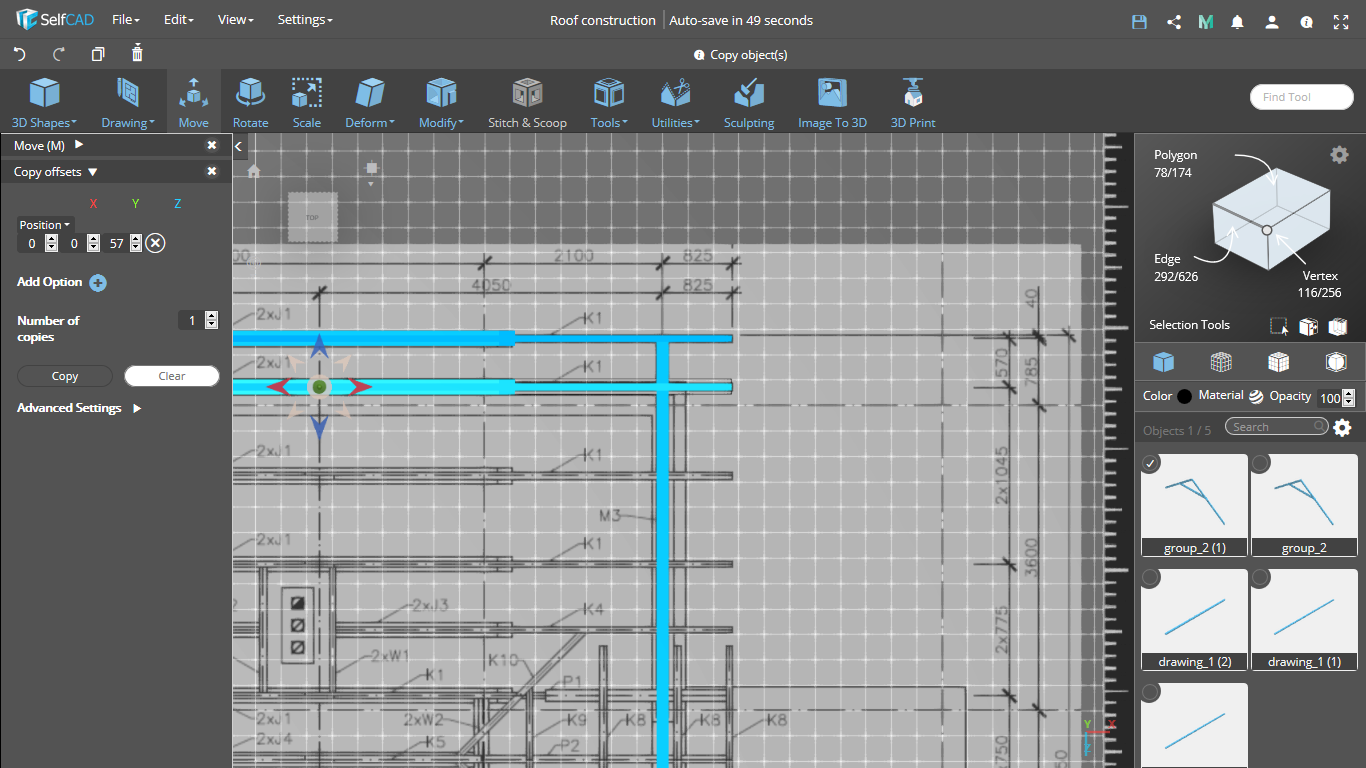Open the Image To 3D tool
This screenshot has height=768, width=1366.
pos(832,103)
